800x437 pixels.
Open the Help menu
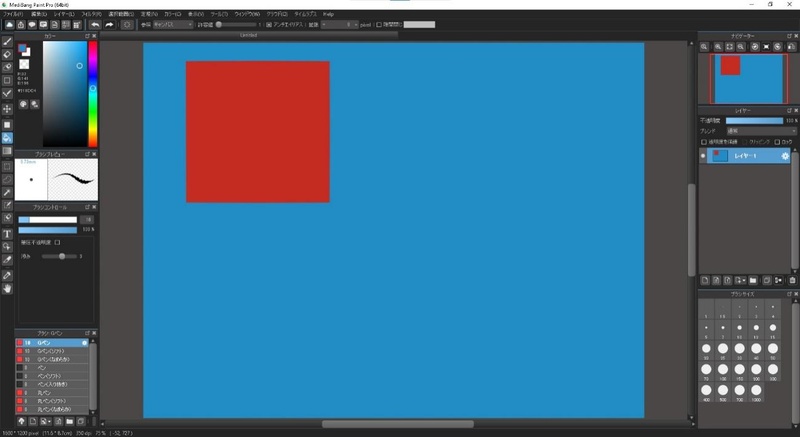pyautogui.click(x=329, y=14)
